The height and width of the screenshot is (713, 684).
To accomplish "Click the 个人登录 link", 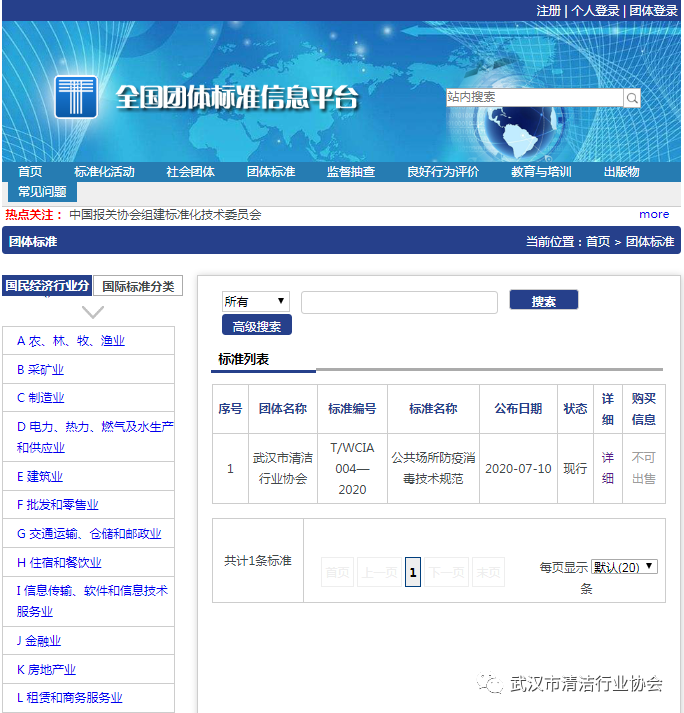I will [x=595, y=10].
